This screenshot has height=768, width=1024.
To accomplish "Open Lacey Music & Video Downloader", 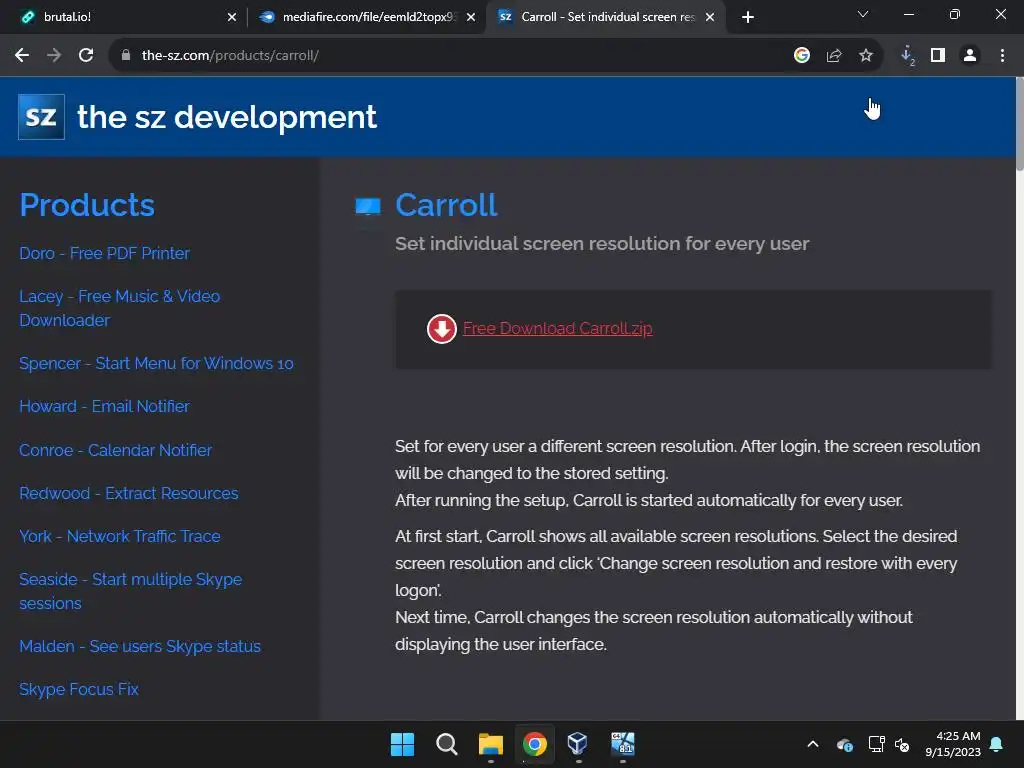I will pyautogui.click(x=120, y=308).
